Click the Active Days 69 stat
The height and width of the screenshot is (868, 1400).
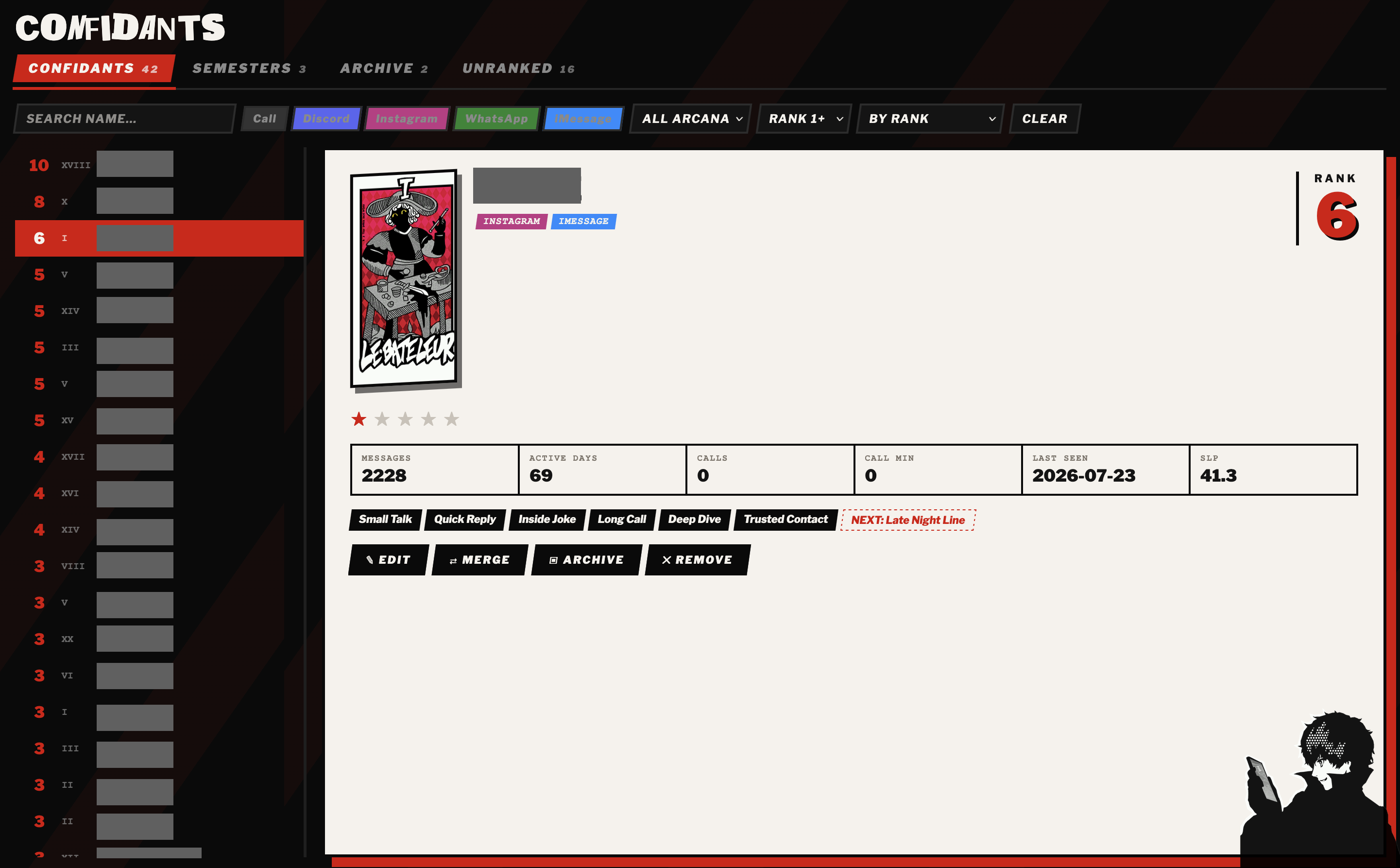[x=602, y=469]
